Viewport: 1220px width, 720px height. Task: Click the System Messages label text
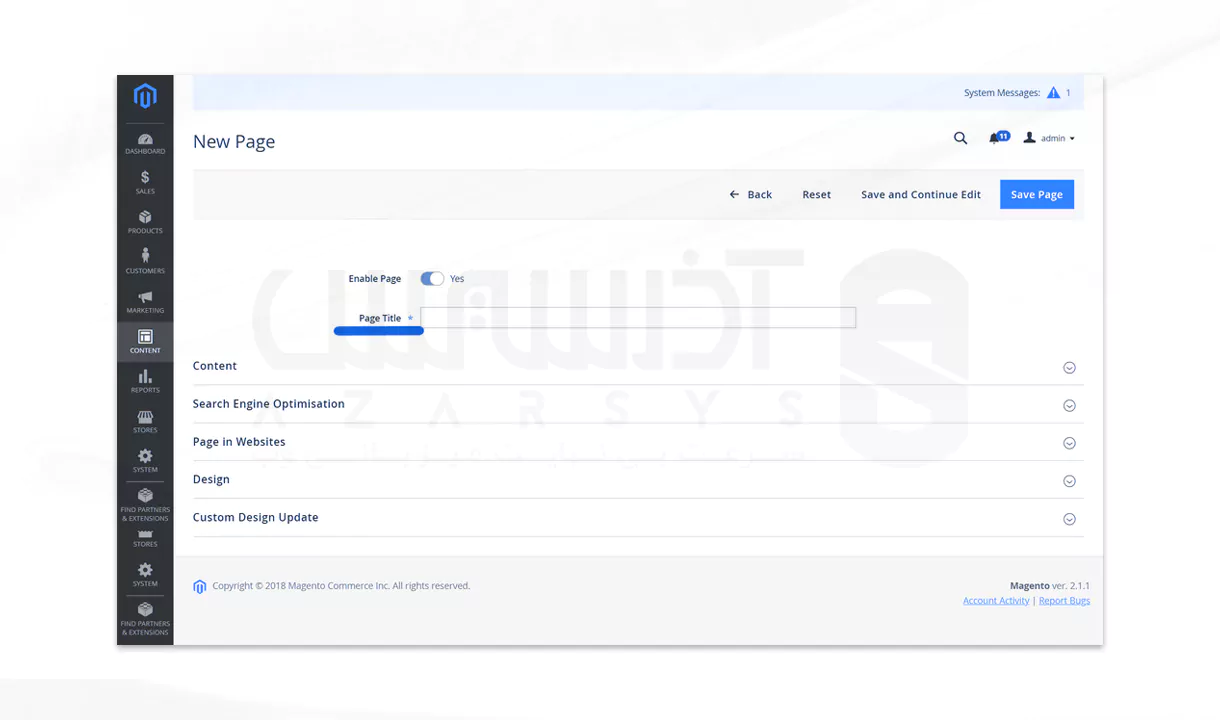pos(1002,93)
